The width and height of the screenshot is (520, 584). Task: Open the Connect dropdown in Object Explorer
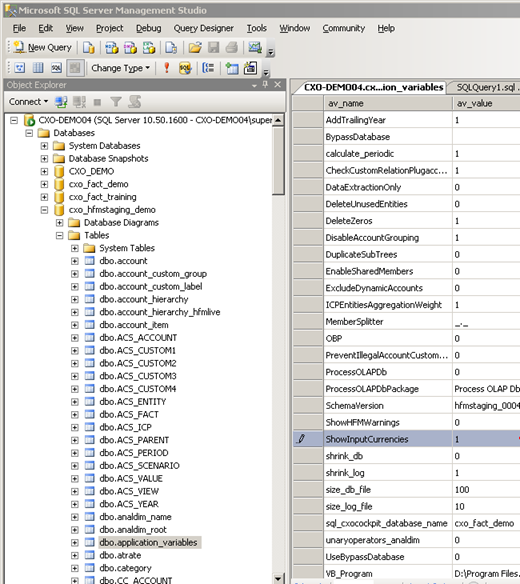click(x=29, y=102)
